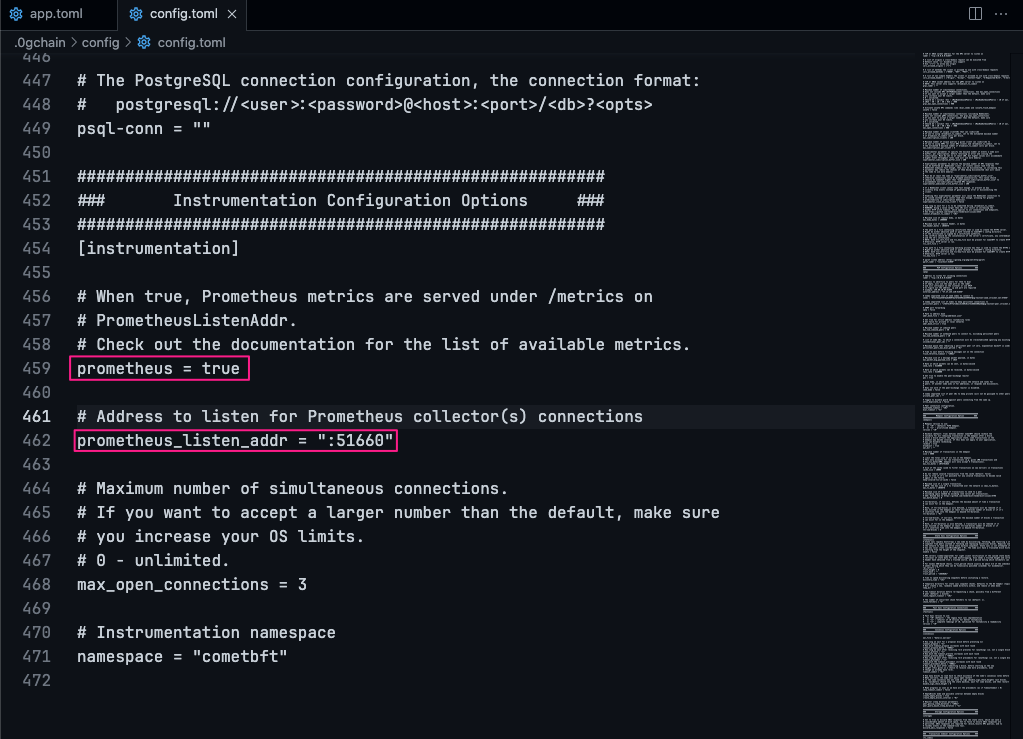This screenshot has width=1023, height=739.
Task: Click the gear icon in the breadcrumb path
Action: coord(144,43)
